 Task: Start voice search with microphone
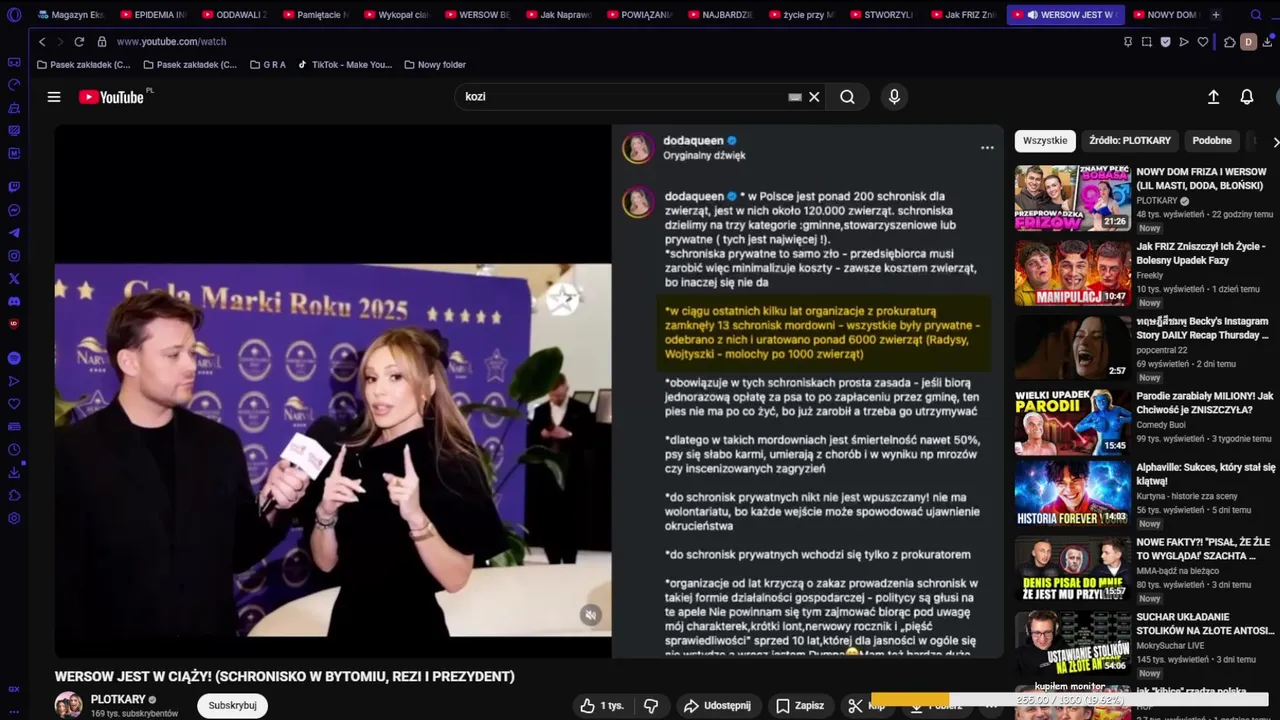pyautogui.click(x=894, y=97)
